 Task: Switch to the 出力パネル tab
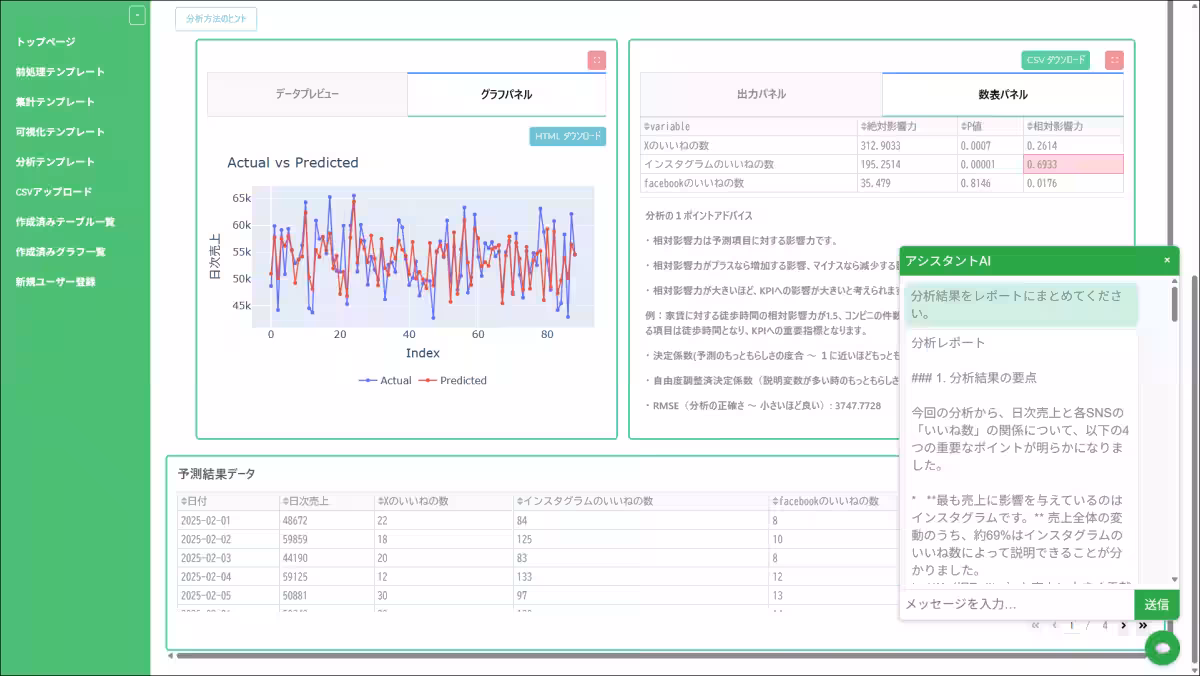click(761, 94)
